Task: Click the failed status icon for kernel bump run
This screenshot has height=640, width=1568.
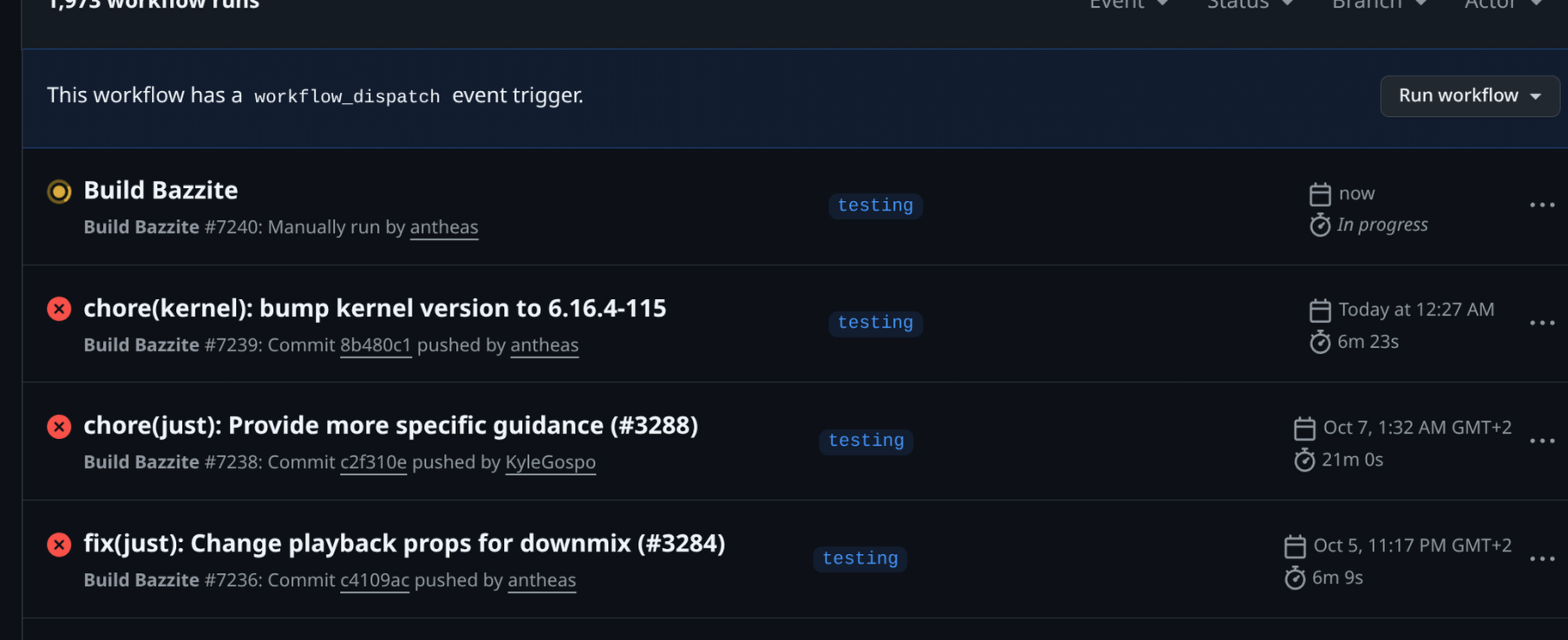Action: 59,309
